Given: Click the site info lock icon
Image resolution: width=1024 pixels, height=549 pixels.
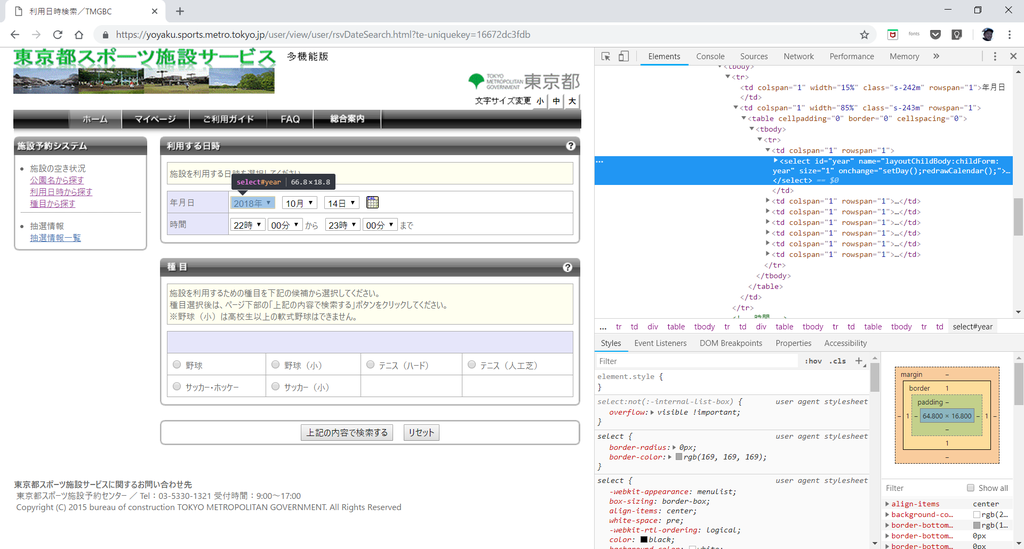Looking at the screenshot, I should (x=104, y=35).
